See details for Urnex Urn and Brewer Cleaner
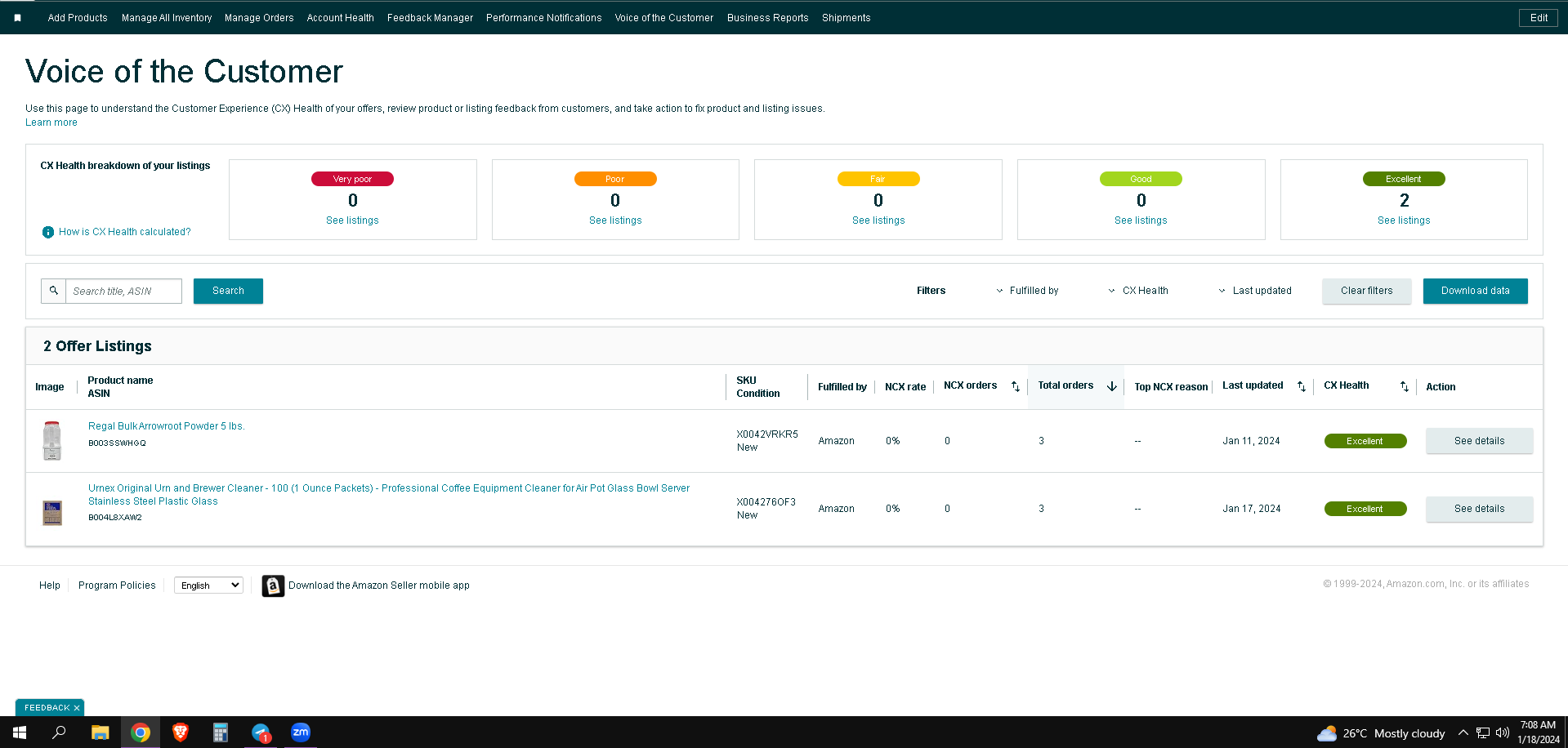1568x748 pixels. point(1479,509)
